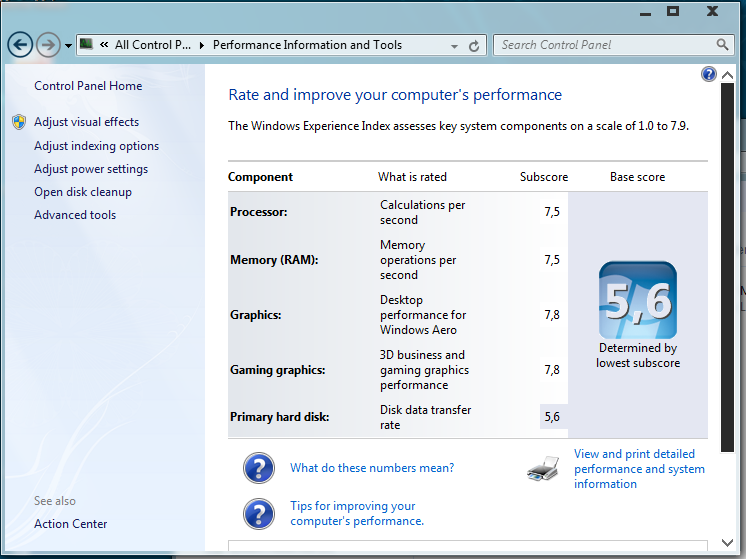Screen dimensions: 746x559
Task: Open Help with the blue question icon
Action: (708, 74)
